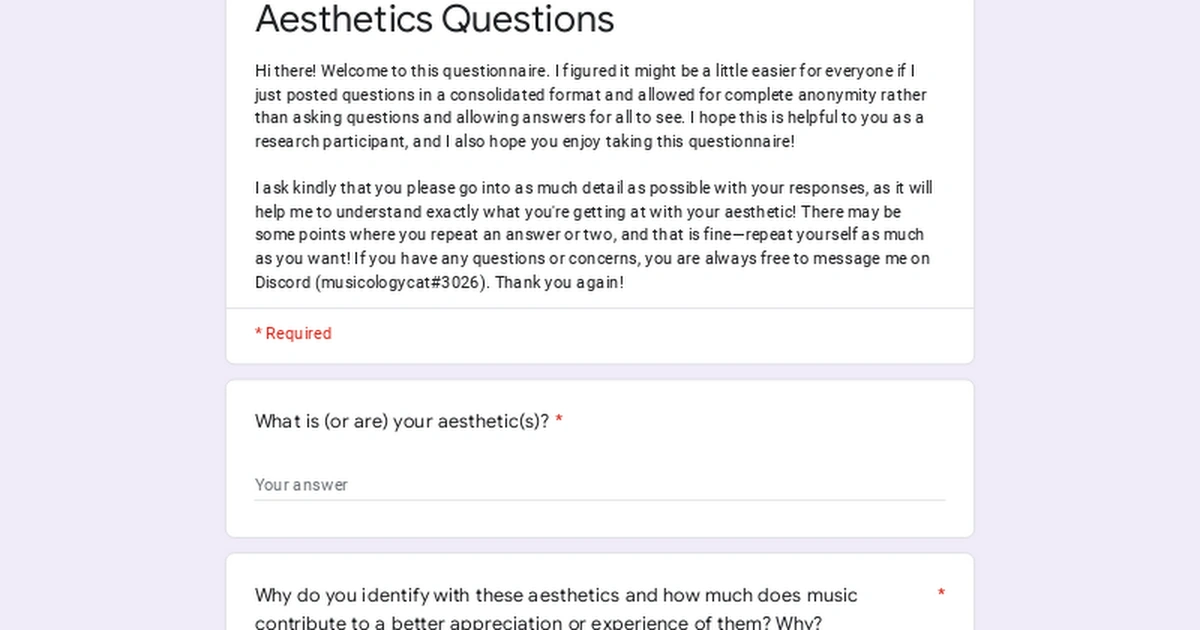Click the gap between the two question cards
The image size is (1200, 630).
600,543
